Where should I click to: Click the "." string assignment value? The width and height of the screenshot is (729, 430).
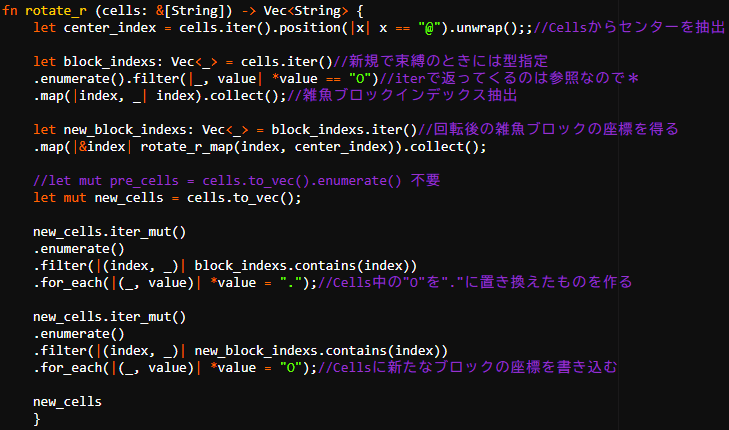(x=291, y=283)
